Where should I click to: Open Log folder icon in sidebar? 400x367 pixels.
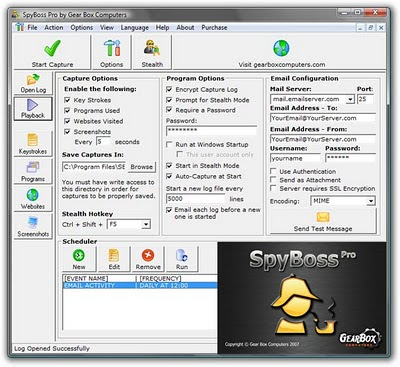[33, 79]
